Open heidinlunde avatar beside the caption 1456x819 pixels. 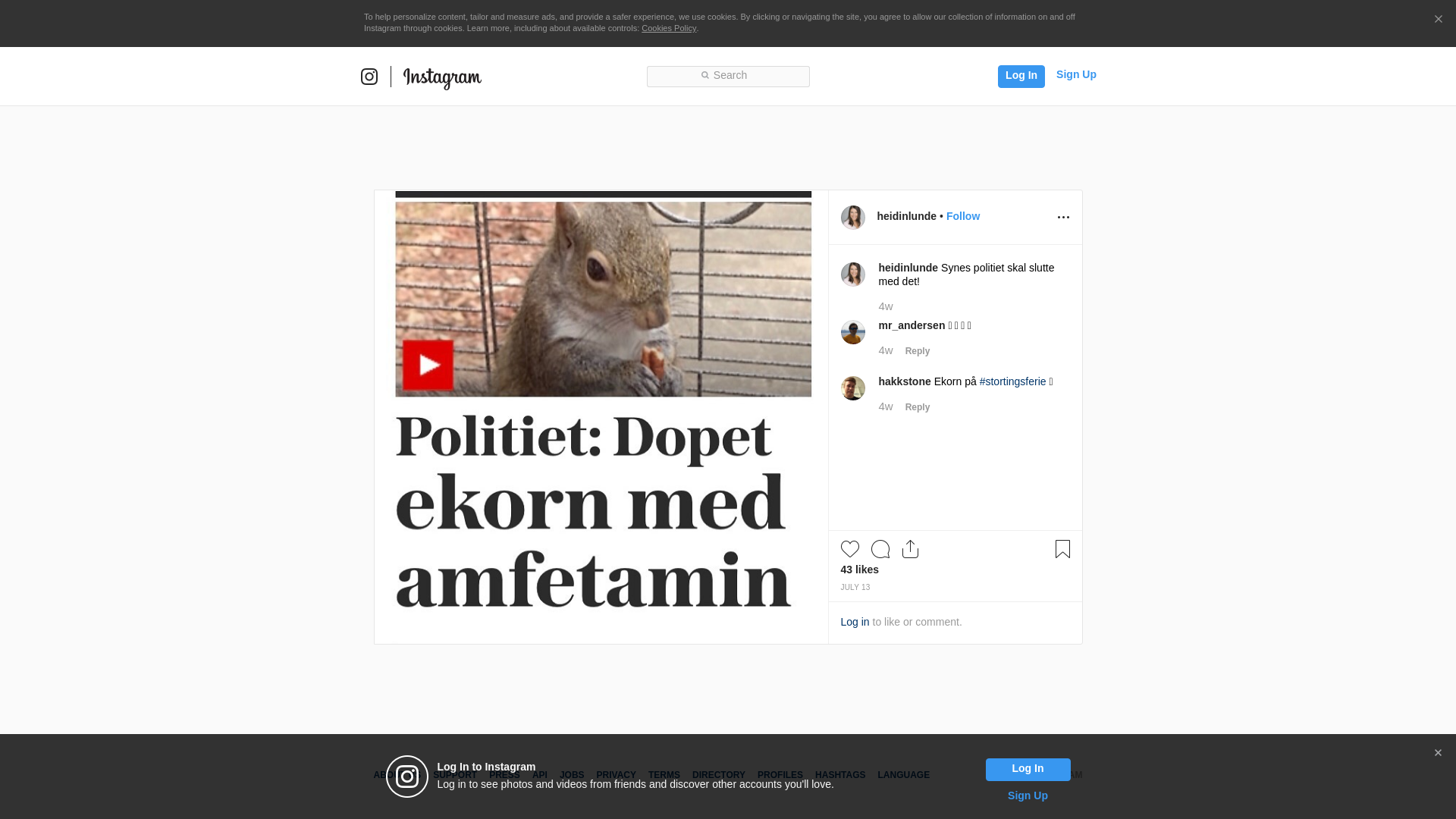[853, 275]
